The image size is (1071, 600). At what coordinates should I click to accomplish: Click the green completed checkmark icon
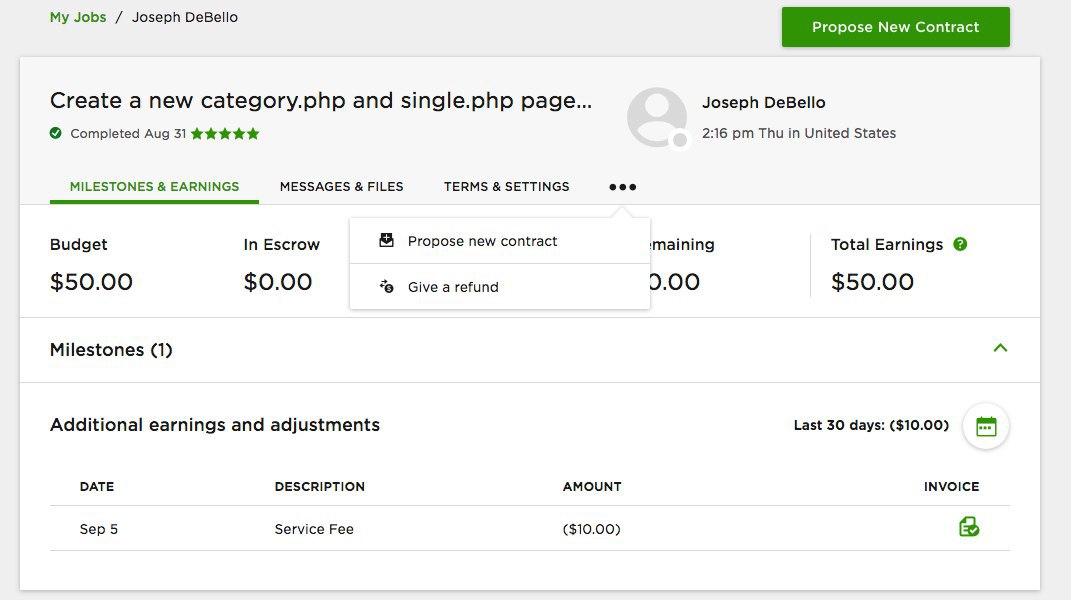click(56, 133)
